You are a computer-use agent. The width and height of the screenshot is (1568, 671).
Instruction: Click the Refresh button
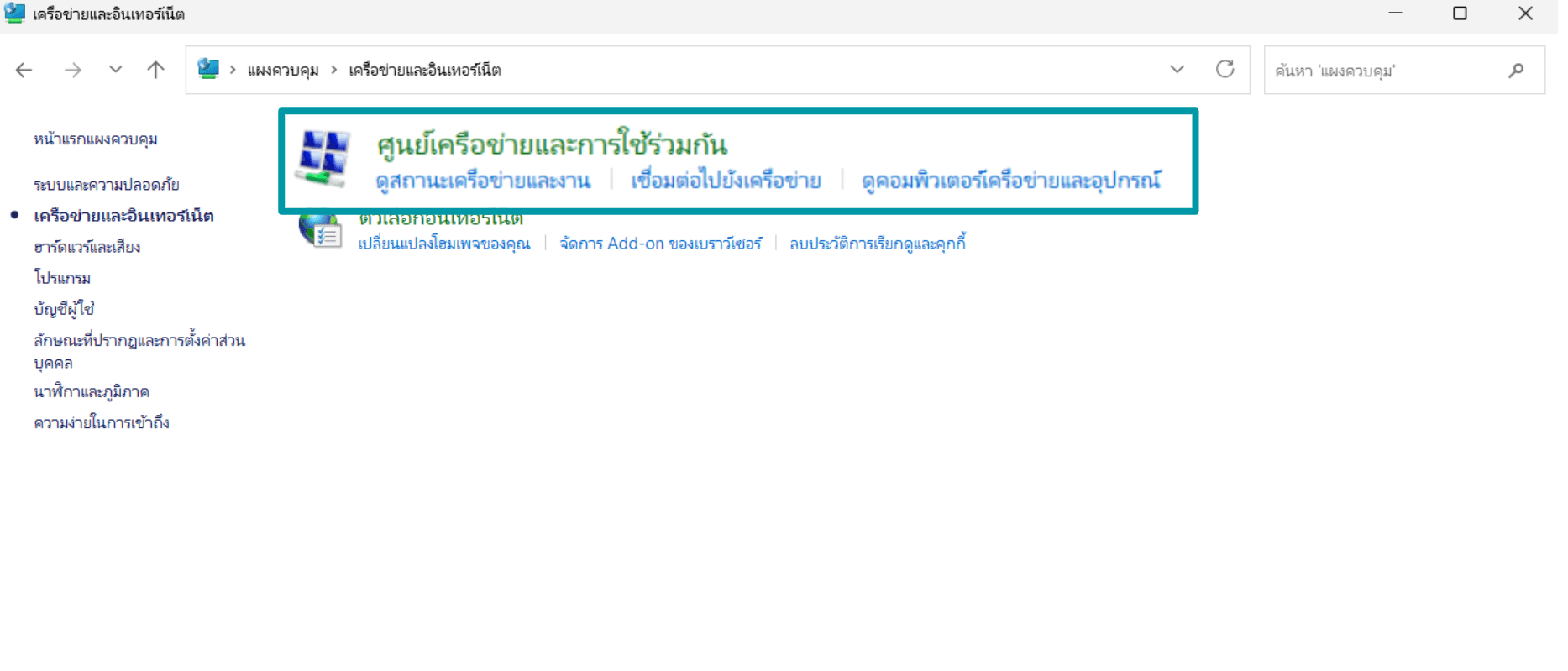pos(1225,70)
